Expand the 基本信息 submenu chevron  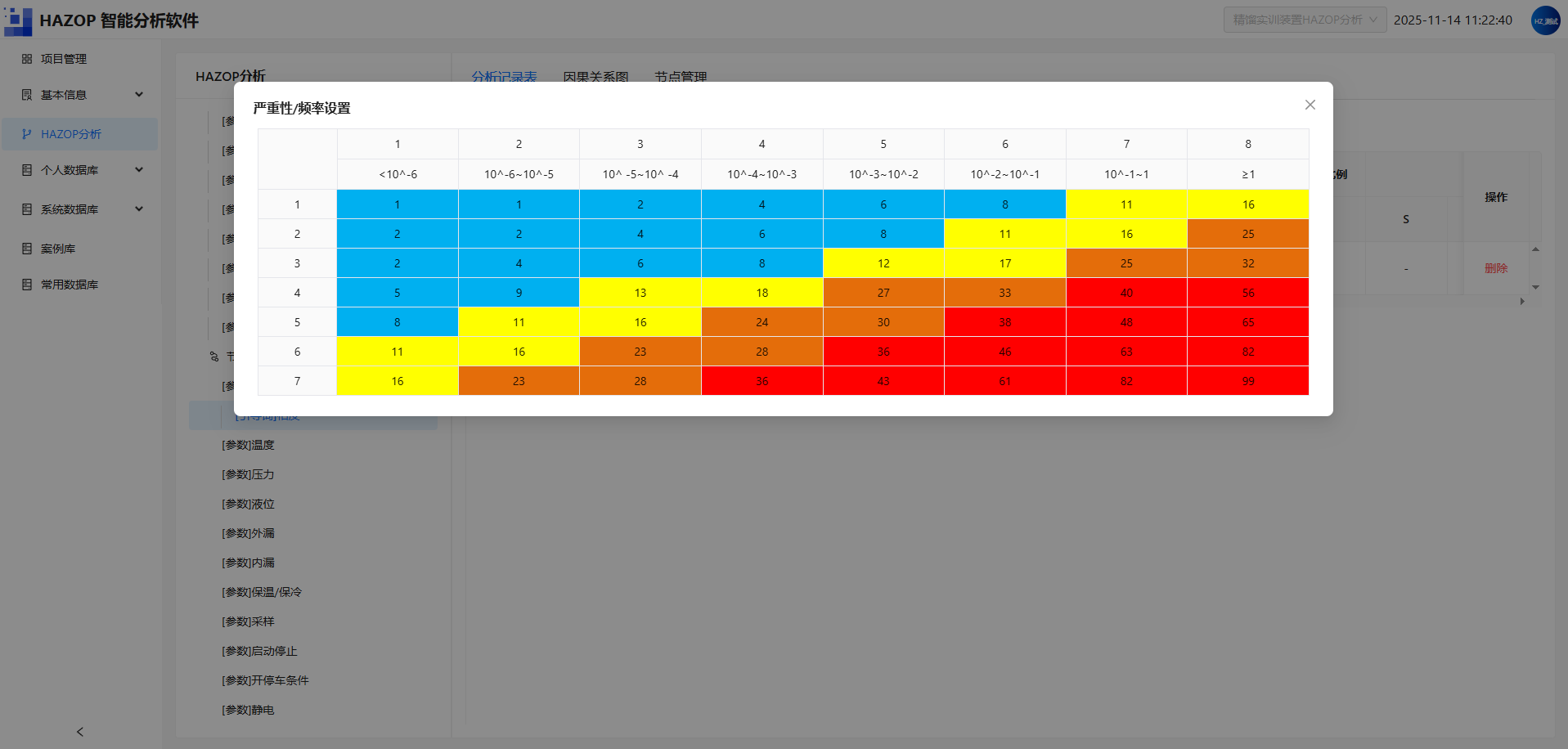click(x=139, y=95)
